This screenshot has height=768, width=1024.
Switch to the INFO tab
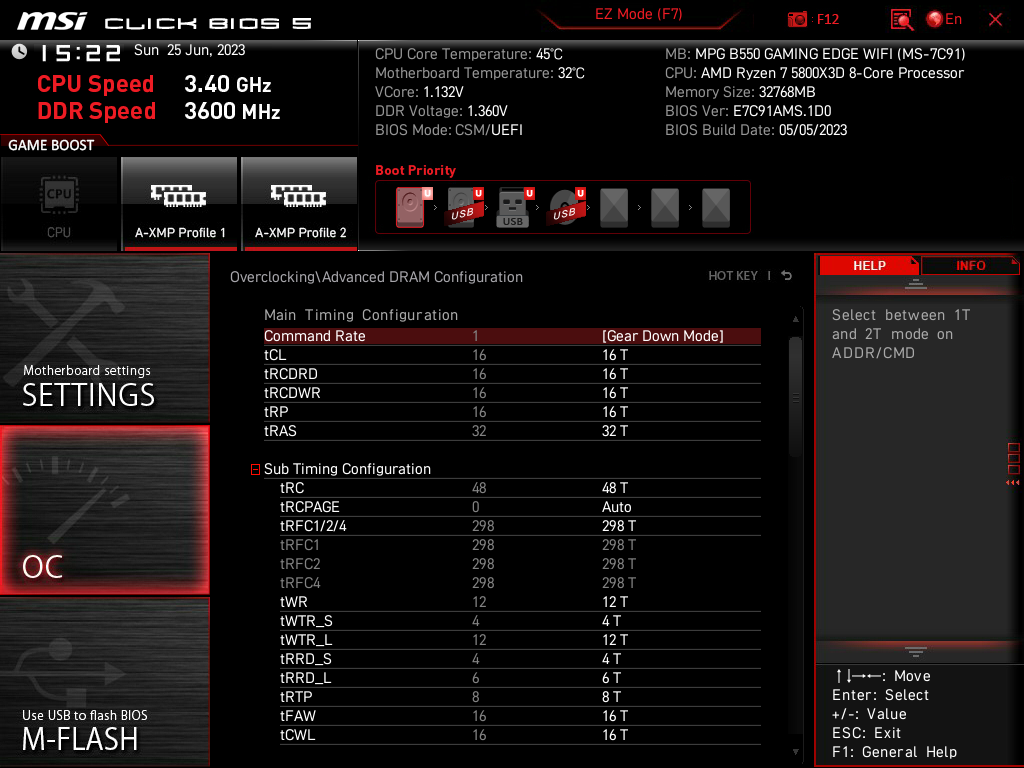coord(970,266)
